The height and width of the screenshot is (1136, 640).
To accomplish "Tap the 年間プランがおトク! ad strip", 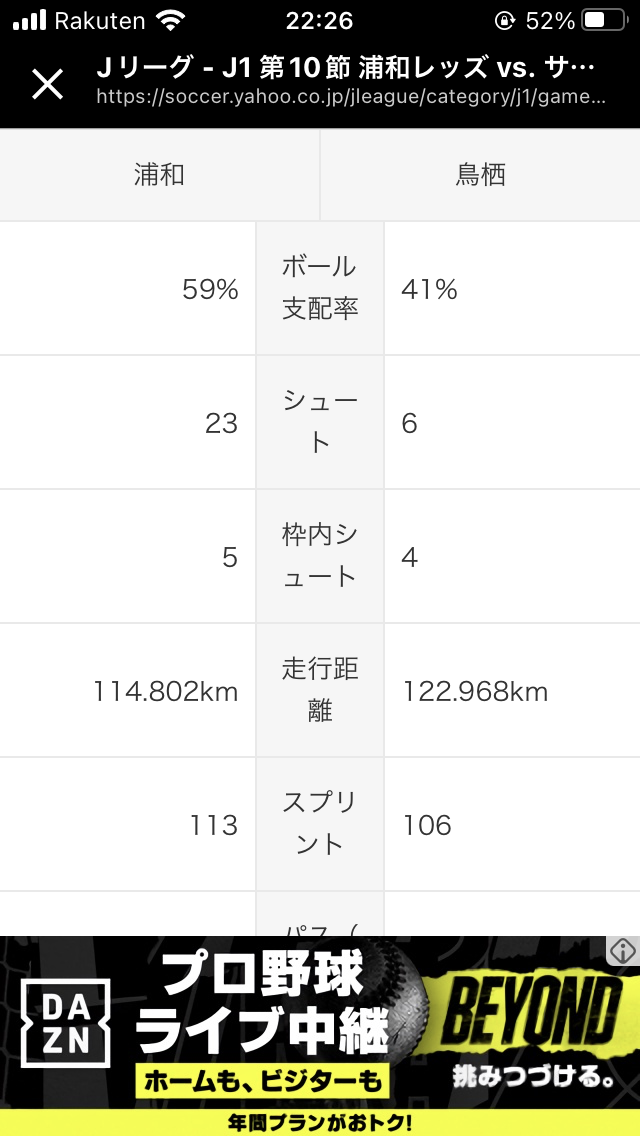I will click(x=320, y=1122).
